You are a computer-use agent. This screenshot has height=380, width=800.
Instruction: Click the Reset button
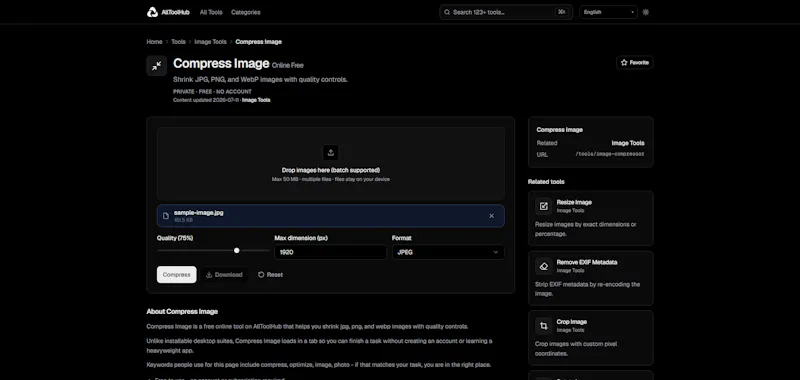point(270,274)
